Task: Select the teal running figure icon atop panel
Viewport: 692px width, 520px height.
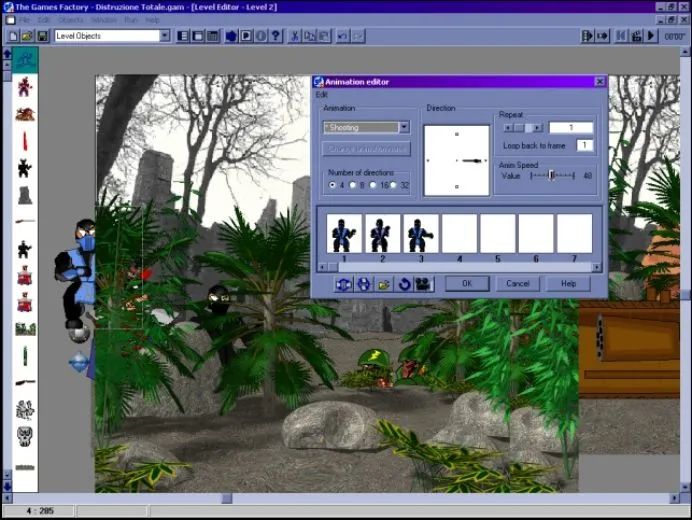Action: point(25,60)
